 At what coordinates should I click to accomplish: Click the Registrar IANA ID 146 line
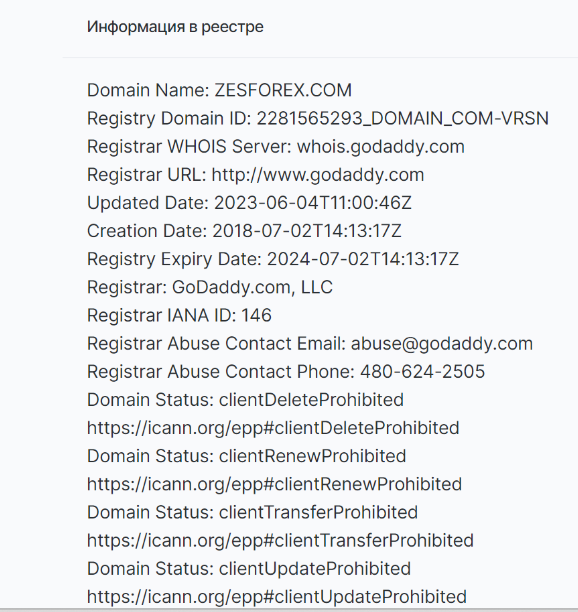point(179,315)
